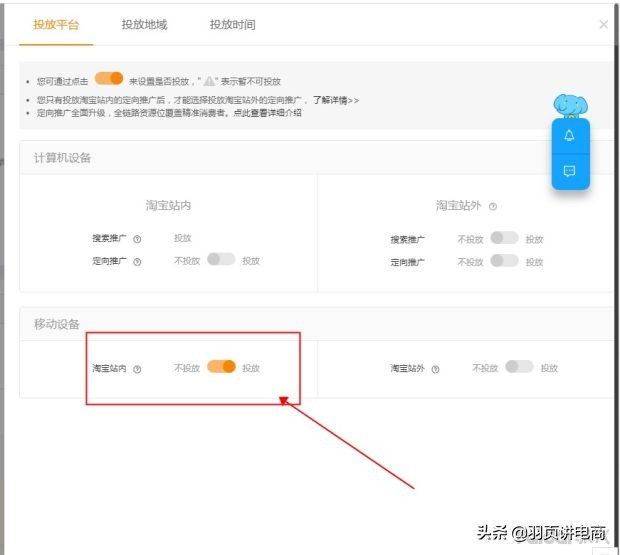Click 不投放 label of mobile 淘宝站外
Viewport: 620px width, 555px height.
pos(485,368)
